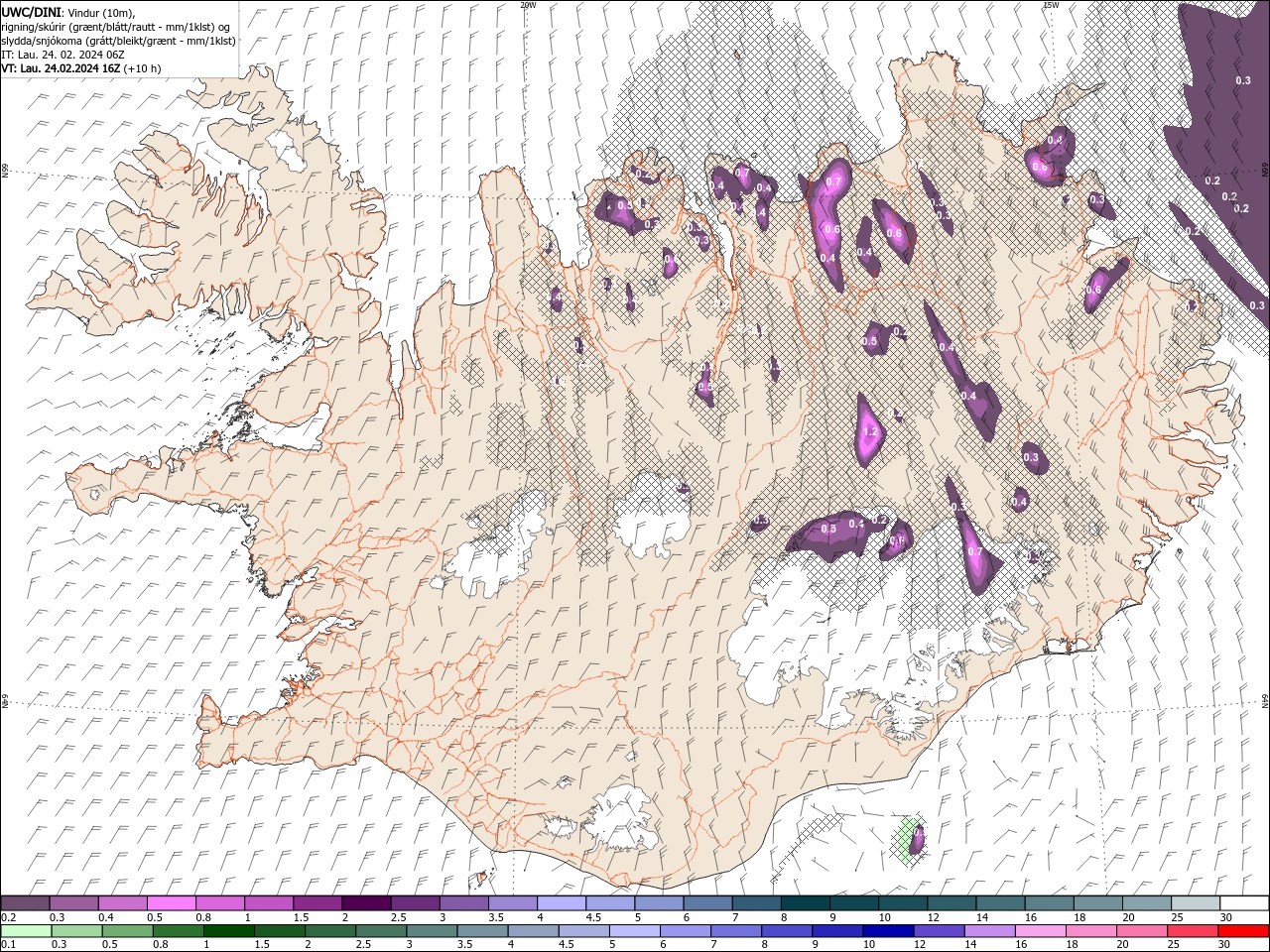Click the 1.2 snowfall value on the map

tap(871, 432)
